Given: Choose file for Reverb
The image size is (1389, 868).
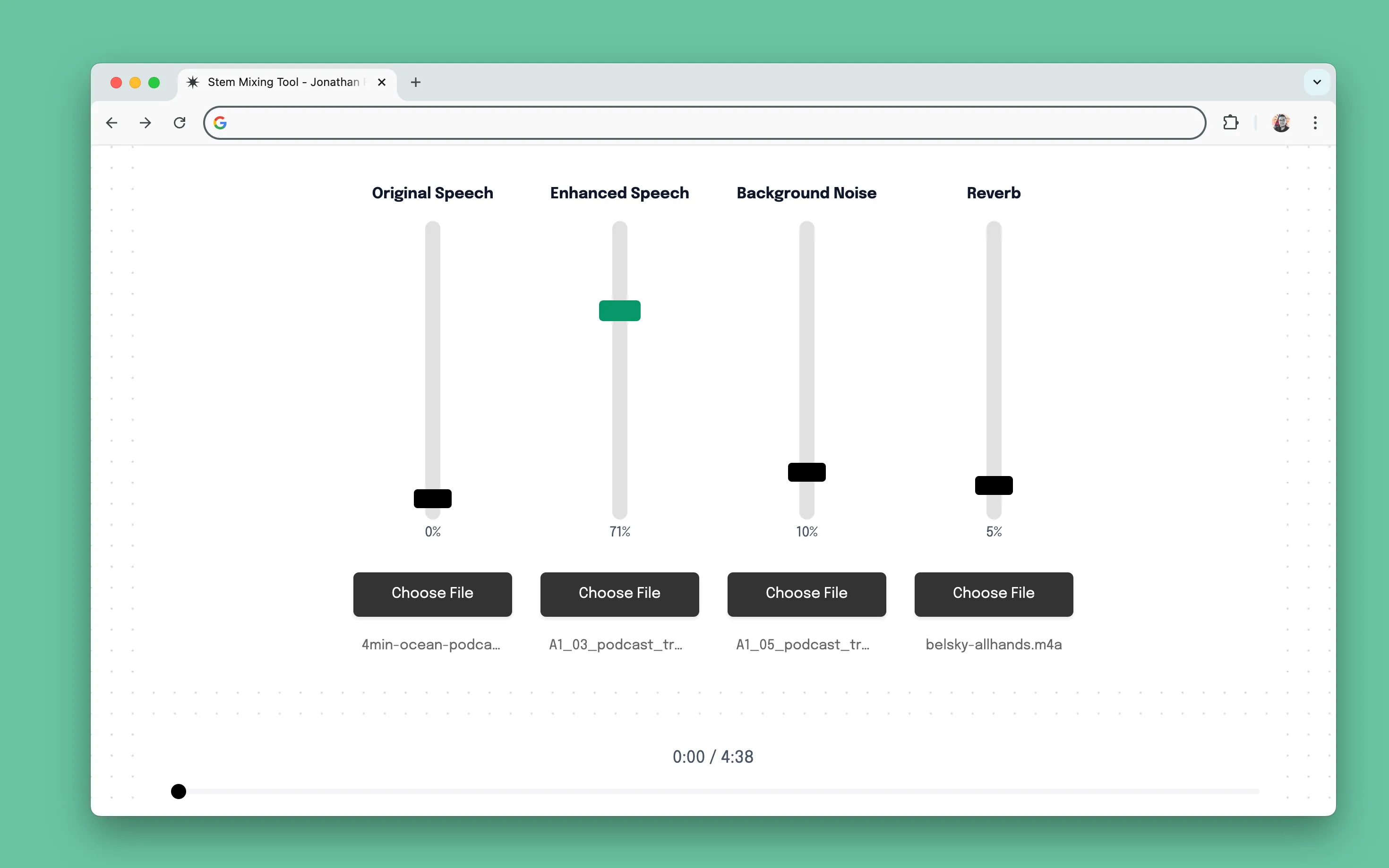Looking at the screenshot, I should pos(994,594).
